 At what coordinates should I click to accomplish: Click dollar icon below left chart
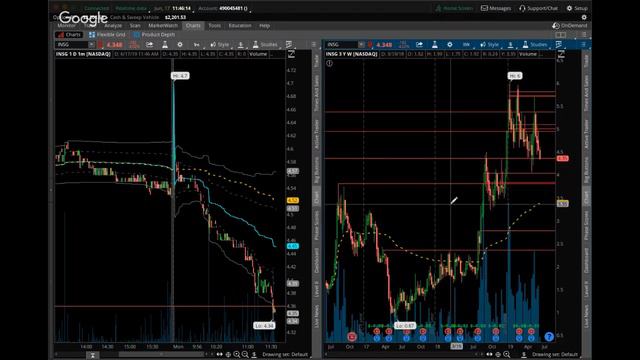(x=254, y=354)
